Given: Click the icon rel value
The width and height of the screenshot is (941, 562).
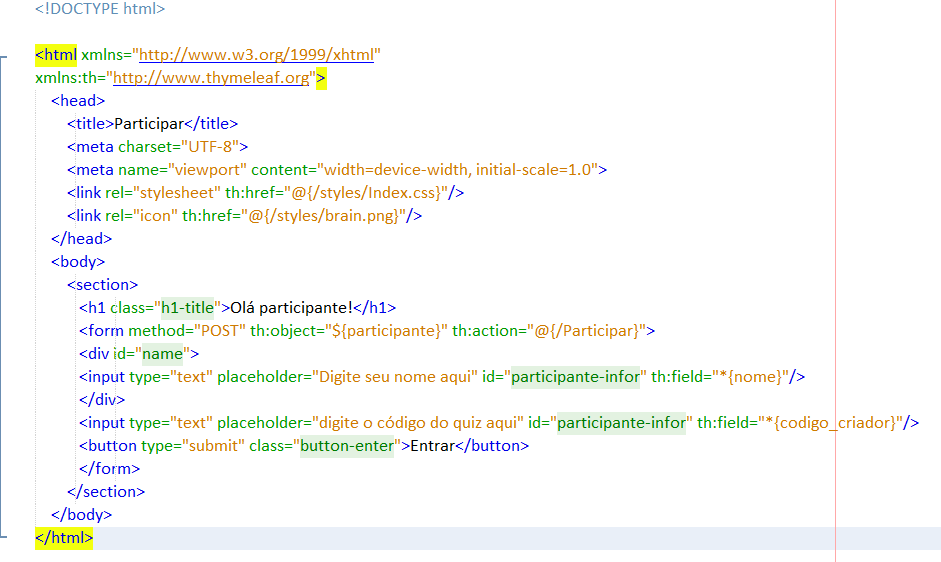Looking at the screenshot, I should [x=155, y=216].
